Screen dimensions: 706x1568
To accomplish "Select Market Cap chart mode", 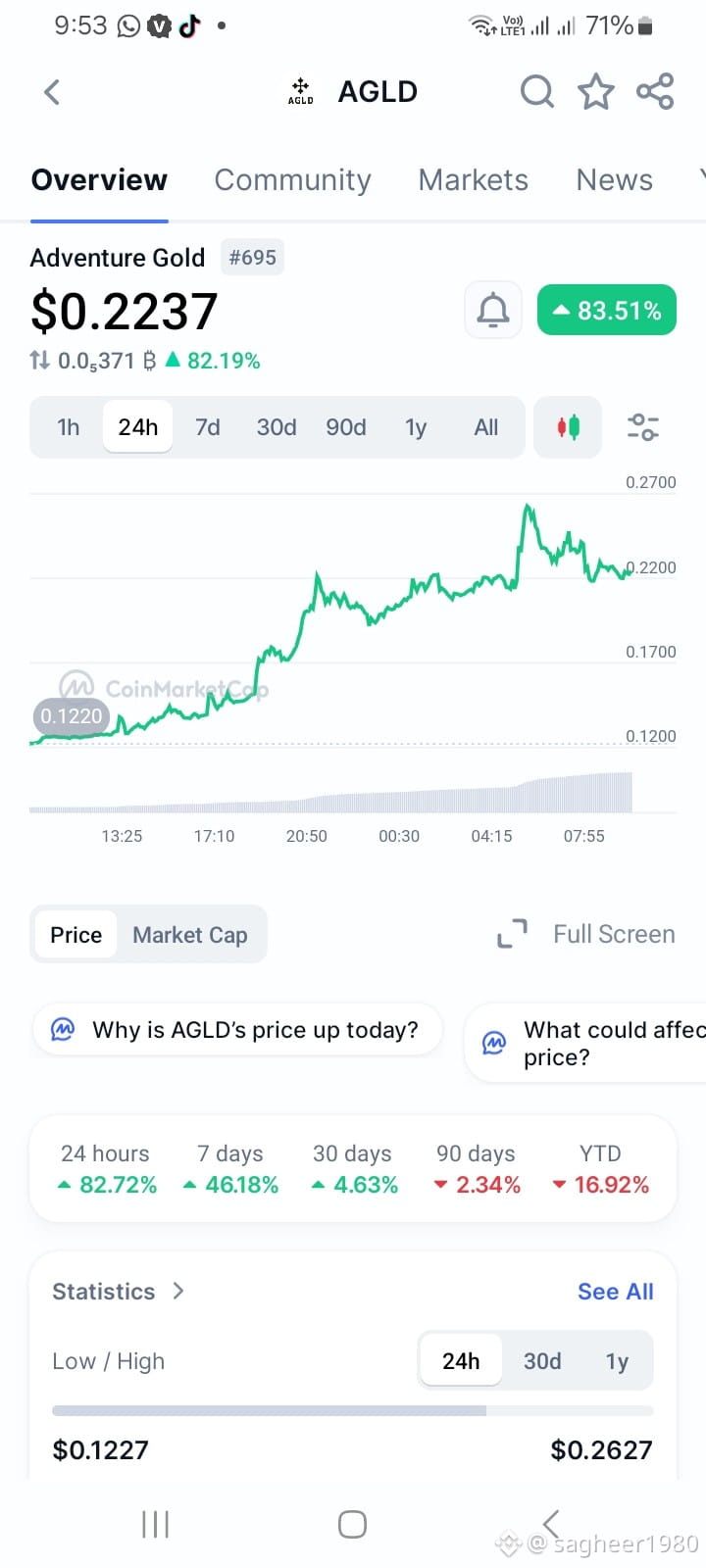I will tap(190, 935).
